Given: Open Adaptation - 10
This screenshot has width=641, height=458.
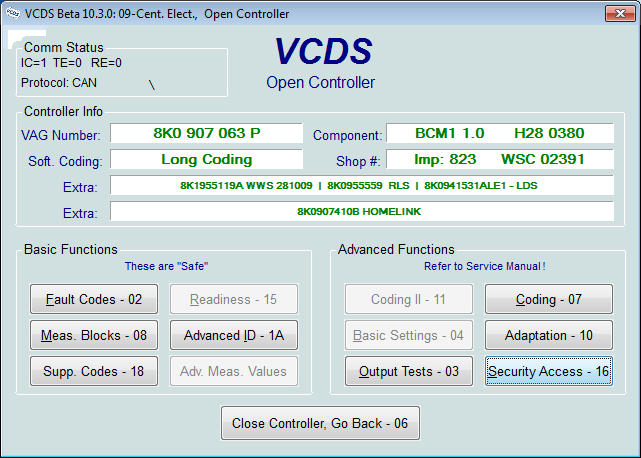Looking at the screenshot, I should click(x=549, y=336).
